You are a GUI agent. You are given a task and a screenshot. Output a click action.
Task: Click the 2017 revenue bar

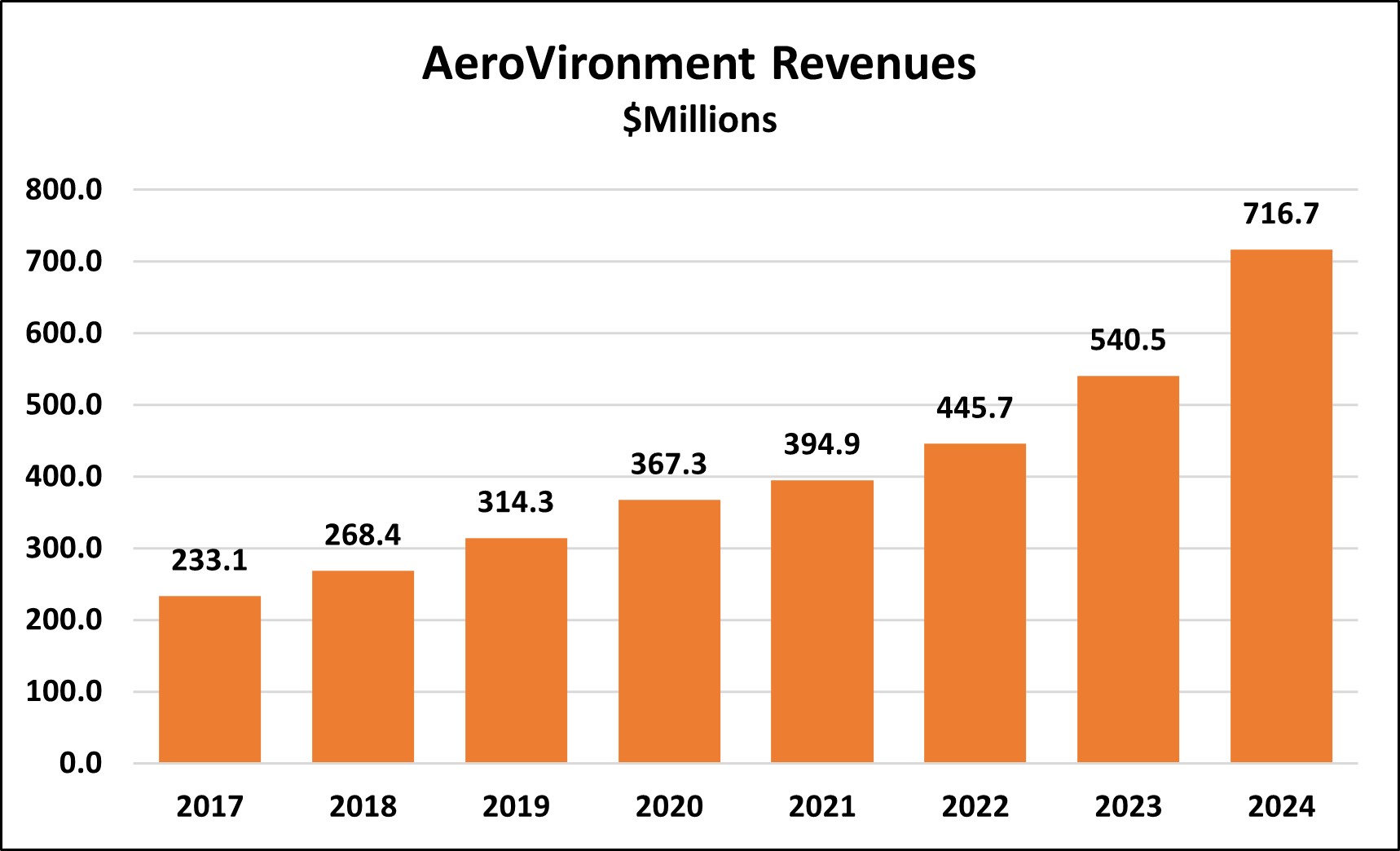pos(209,679)
